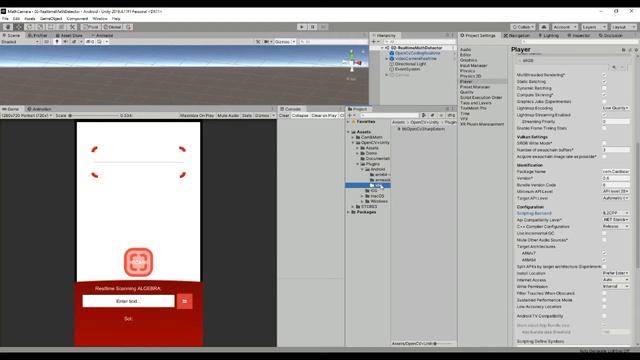640x360 pixels.
Task: Open the Layers dropdown
Action: [x=594, y=27]
